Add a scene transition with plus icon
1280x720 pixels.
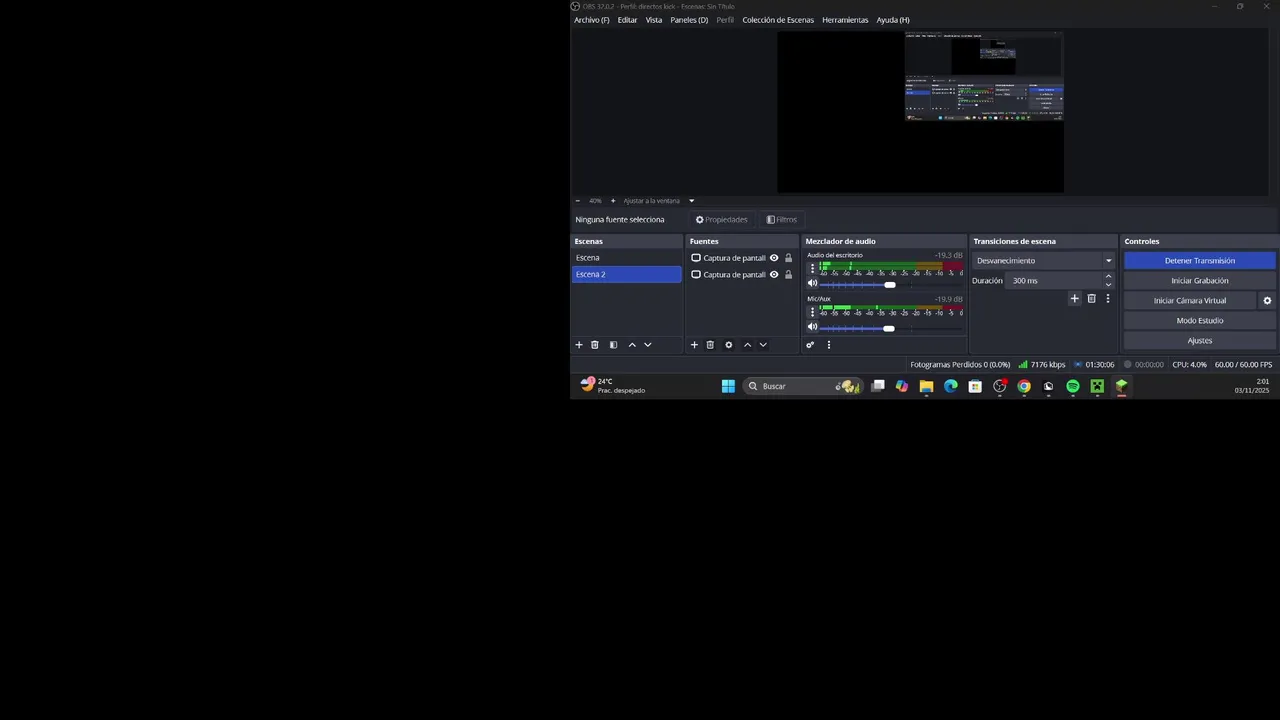pyautogui.click(x=1075, y=299)
